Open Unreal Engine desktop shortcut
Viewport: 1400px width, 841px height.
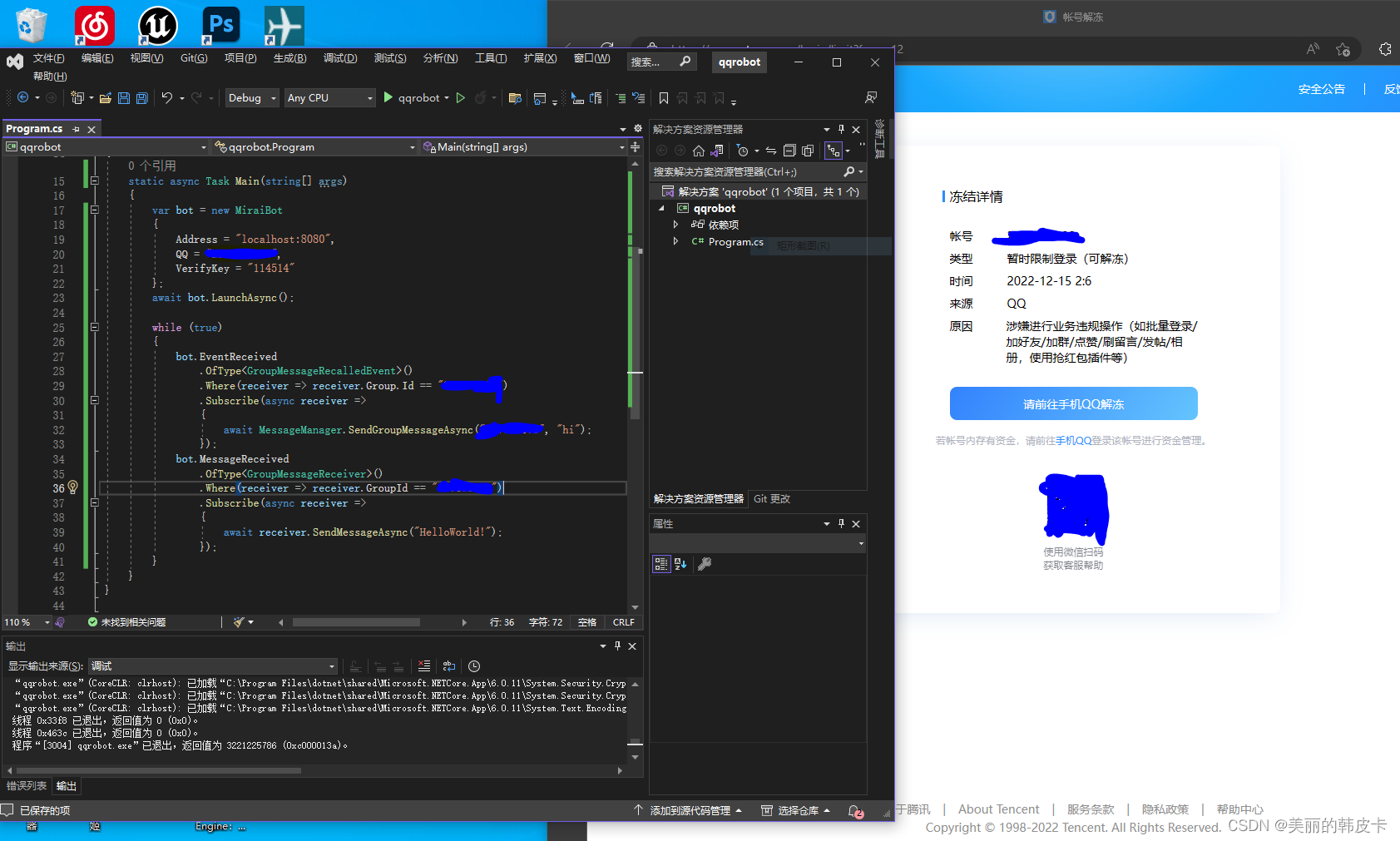click(157, 25)
